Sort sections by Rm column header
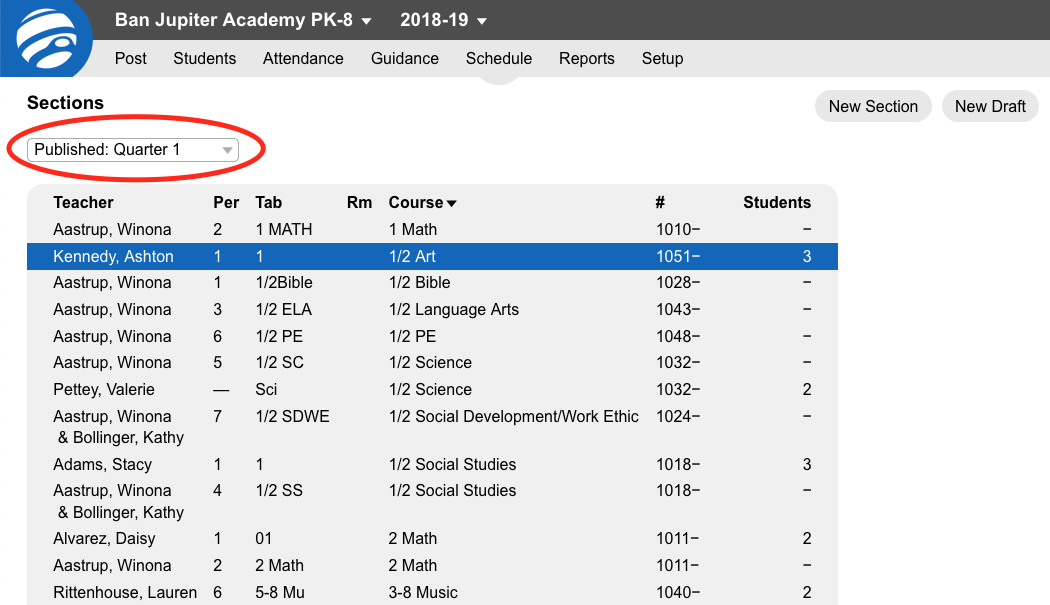 pyautogui.click(x=359, y=202)
